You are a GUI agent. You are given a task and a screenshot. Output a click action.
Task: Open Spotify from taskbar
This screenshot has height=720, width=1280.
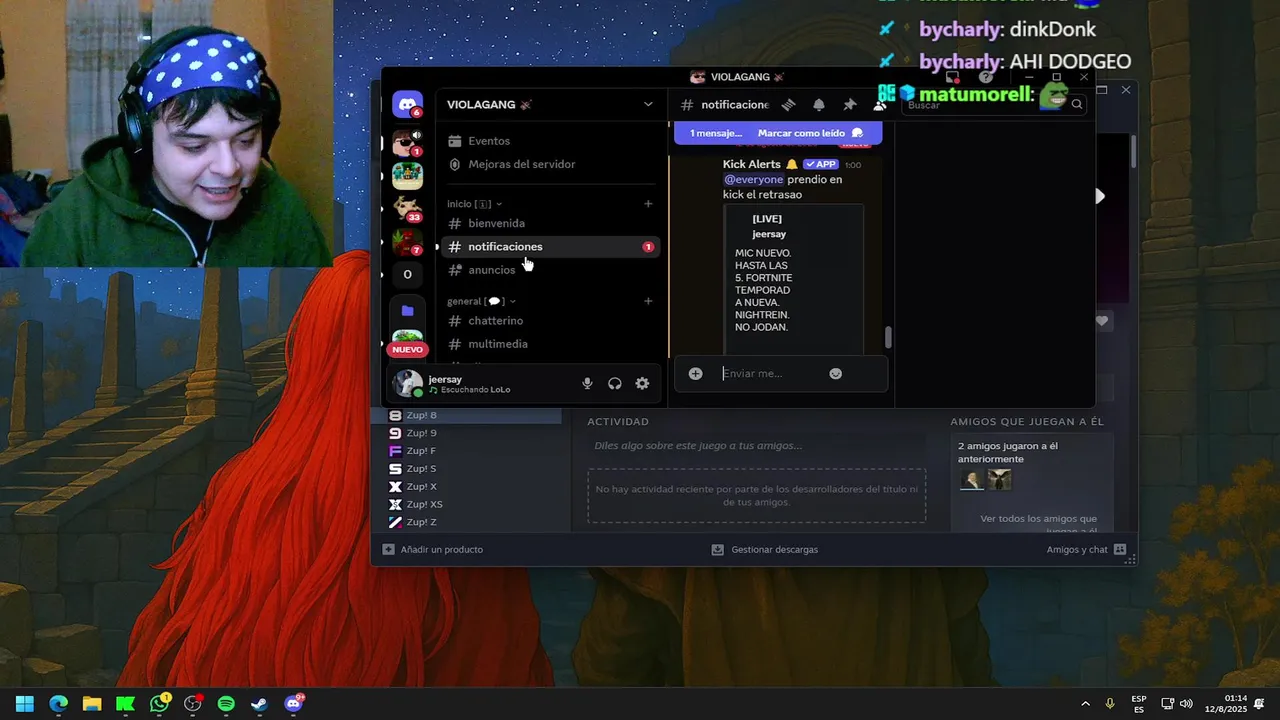(x=226, y=704)
